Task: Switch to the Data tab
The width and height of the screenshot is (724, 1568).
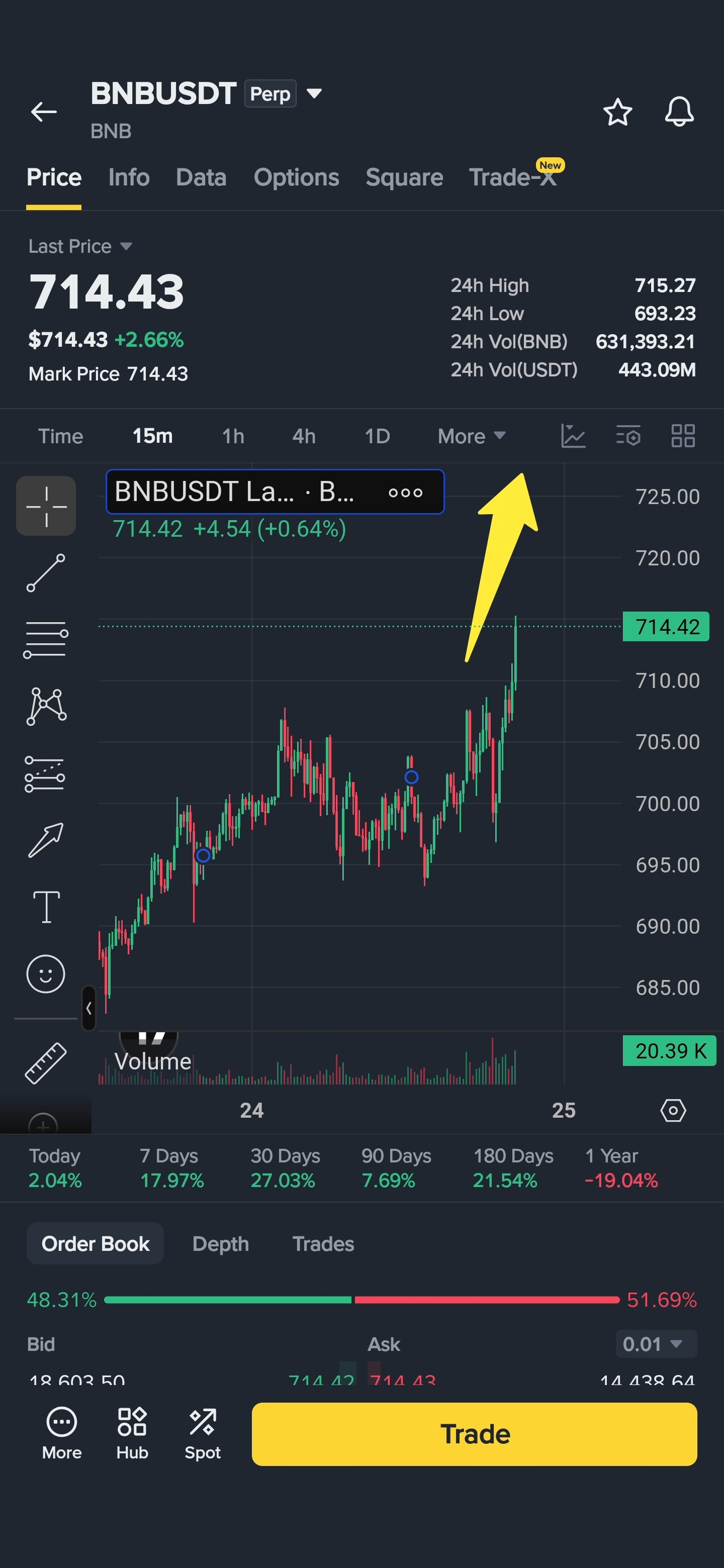Action: click(x=201, y=177)
